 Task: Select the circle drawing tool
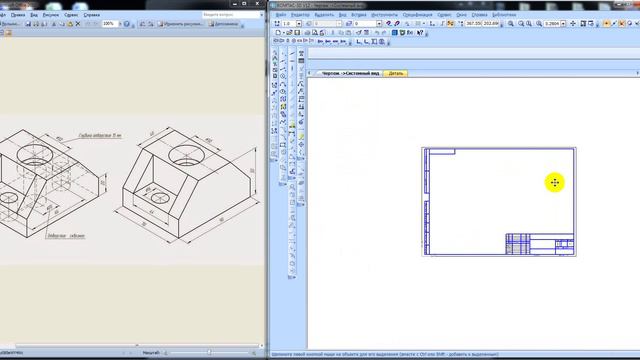point(283,76)
